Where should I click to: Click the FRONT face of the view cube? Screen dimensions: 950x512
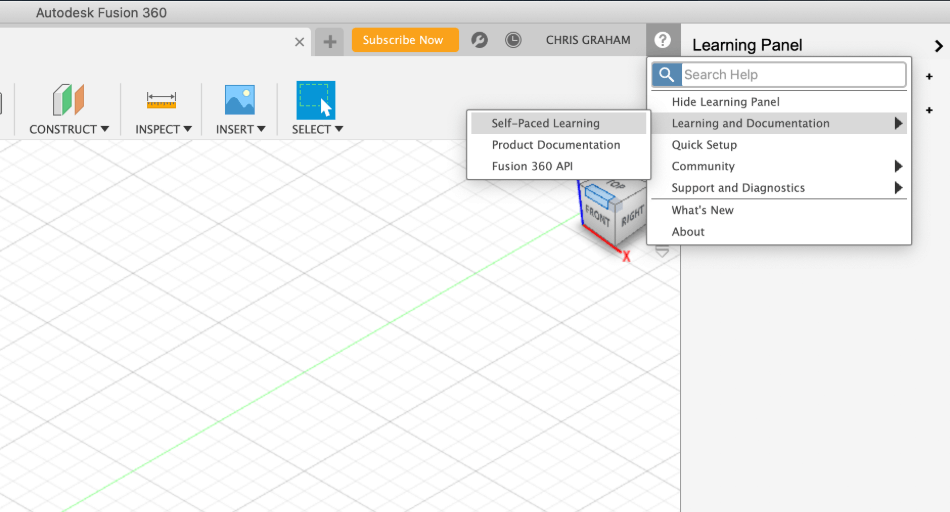pyautogui.click(x=598, y=216)
